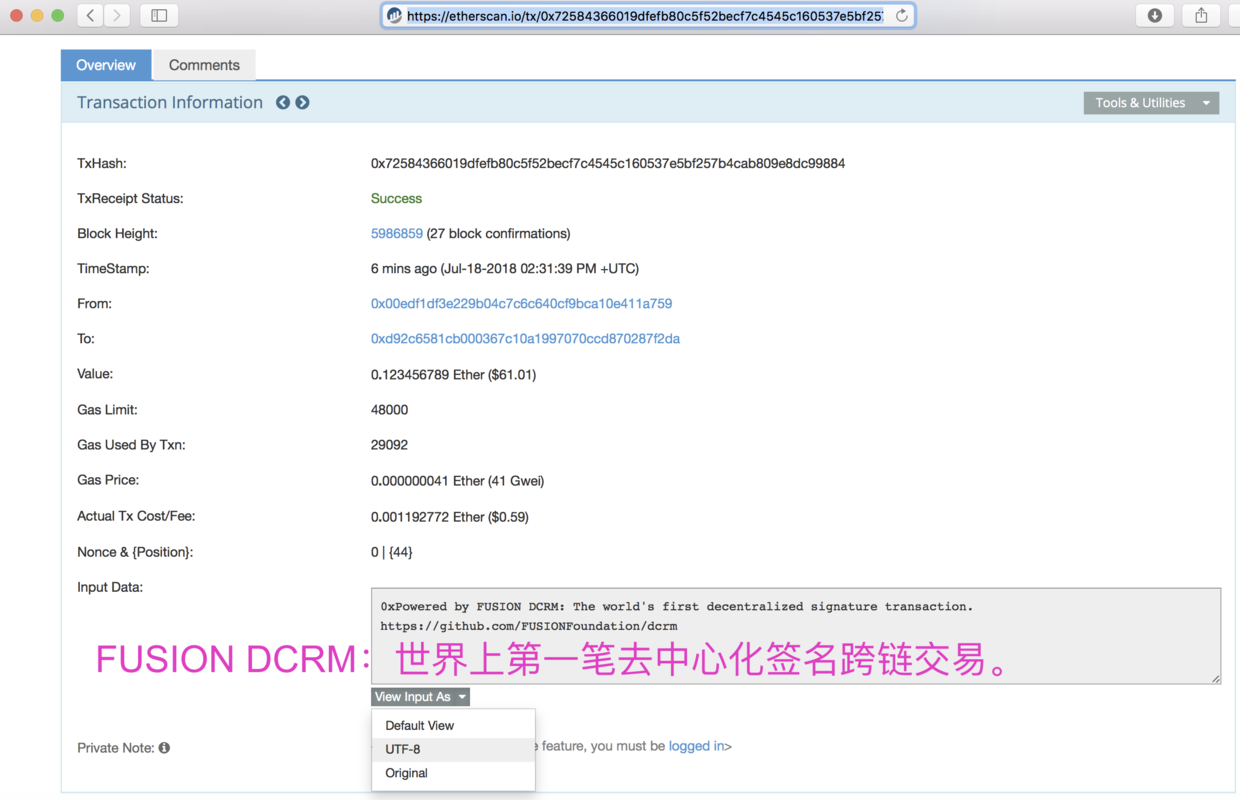Image resolution: width=1240 pixels, height=800 pixels.
Task: Go back with Safari's back arrow
Action: click(91, 15)
